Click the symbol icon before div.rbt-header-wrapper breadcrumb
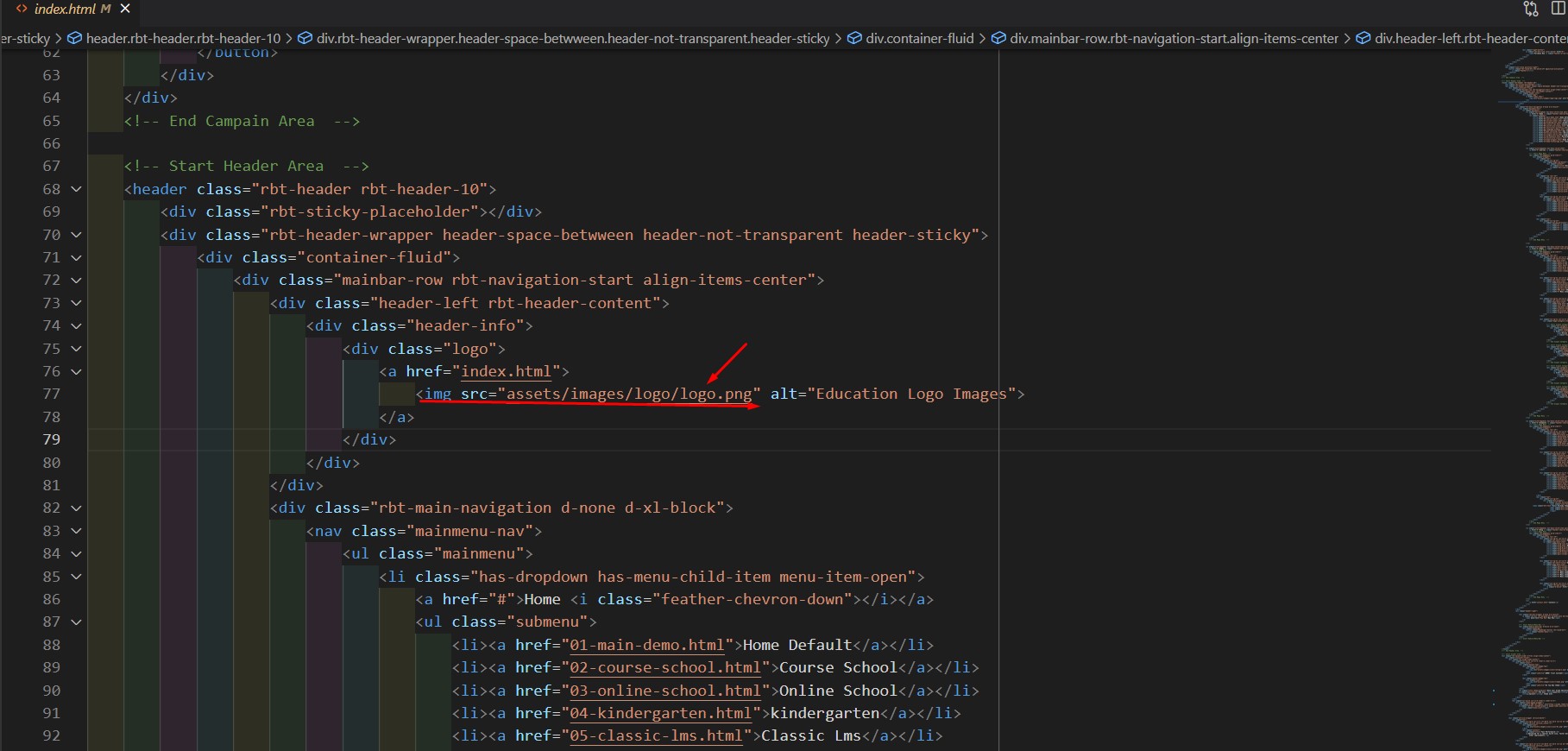The width and height of the screenshot is (1568, 751). coord(305,38)
